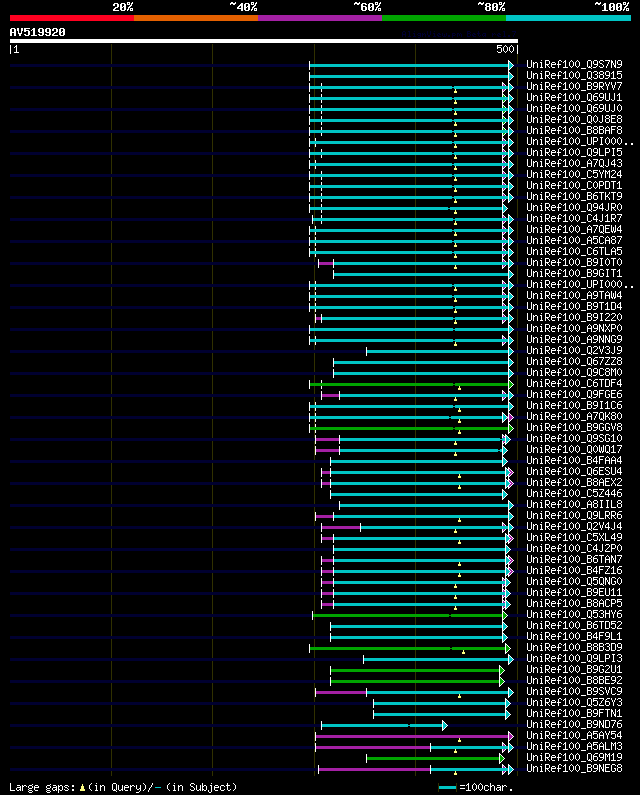Open the UniRef100_C6TLA5 hit
Screen dimensions: 640x795
(x=574, y=251)
